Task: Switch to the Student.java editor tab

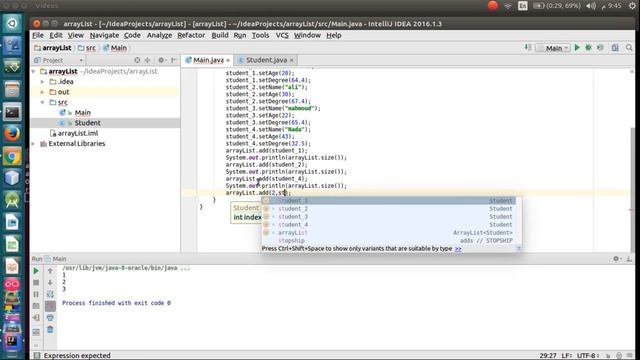Action: pos(266,60)
